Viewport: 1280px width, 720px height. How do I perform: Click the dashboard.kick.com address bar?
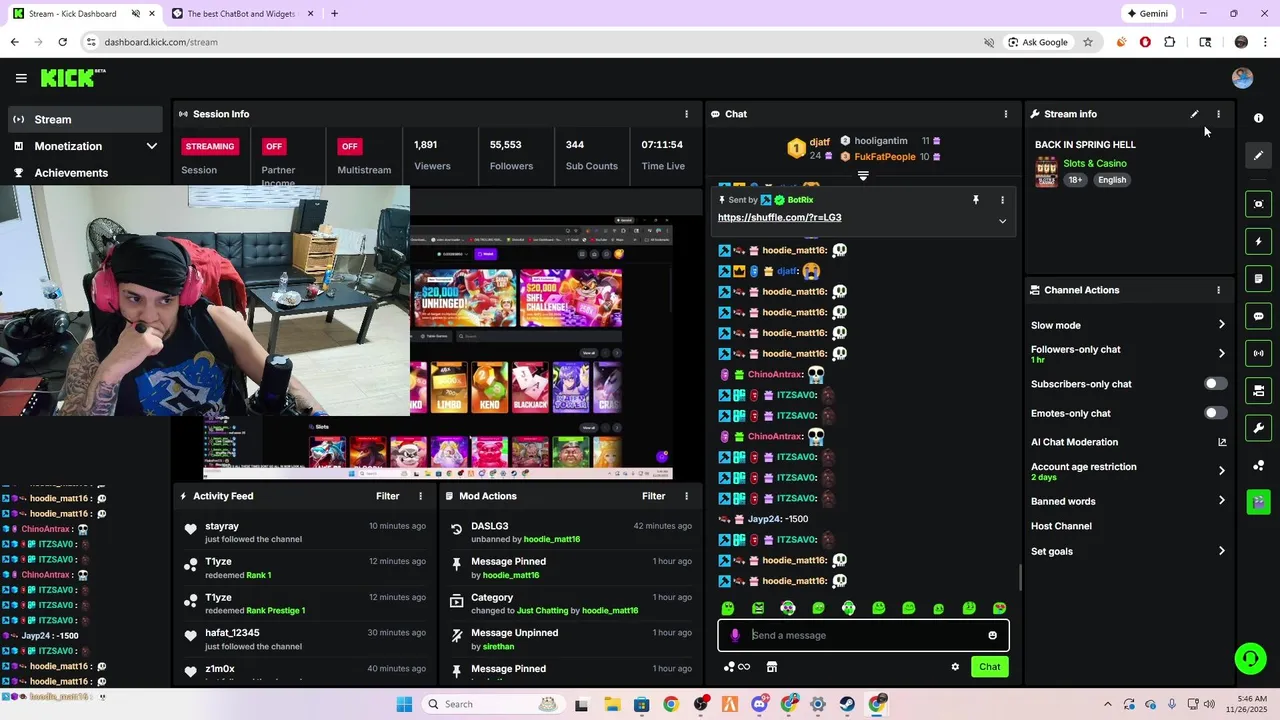coord(530,42)
